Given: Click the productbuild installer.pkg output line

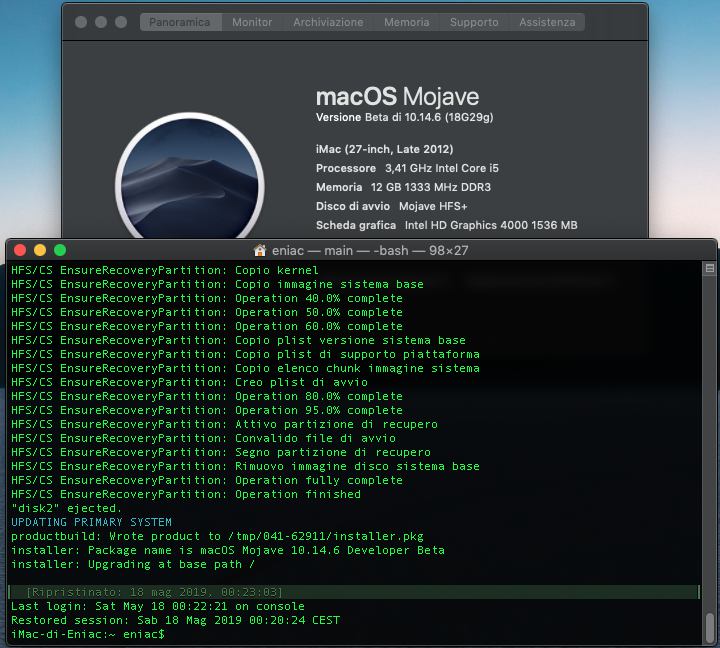Looking at the screenshot, I should click(217, 536).
